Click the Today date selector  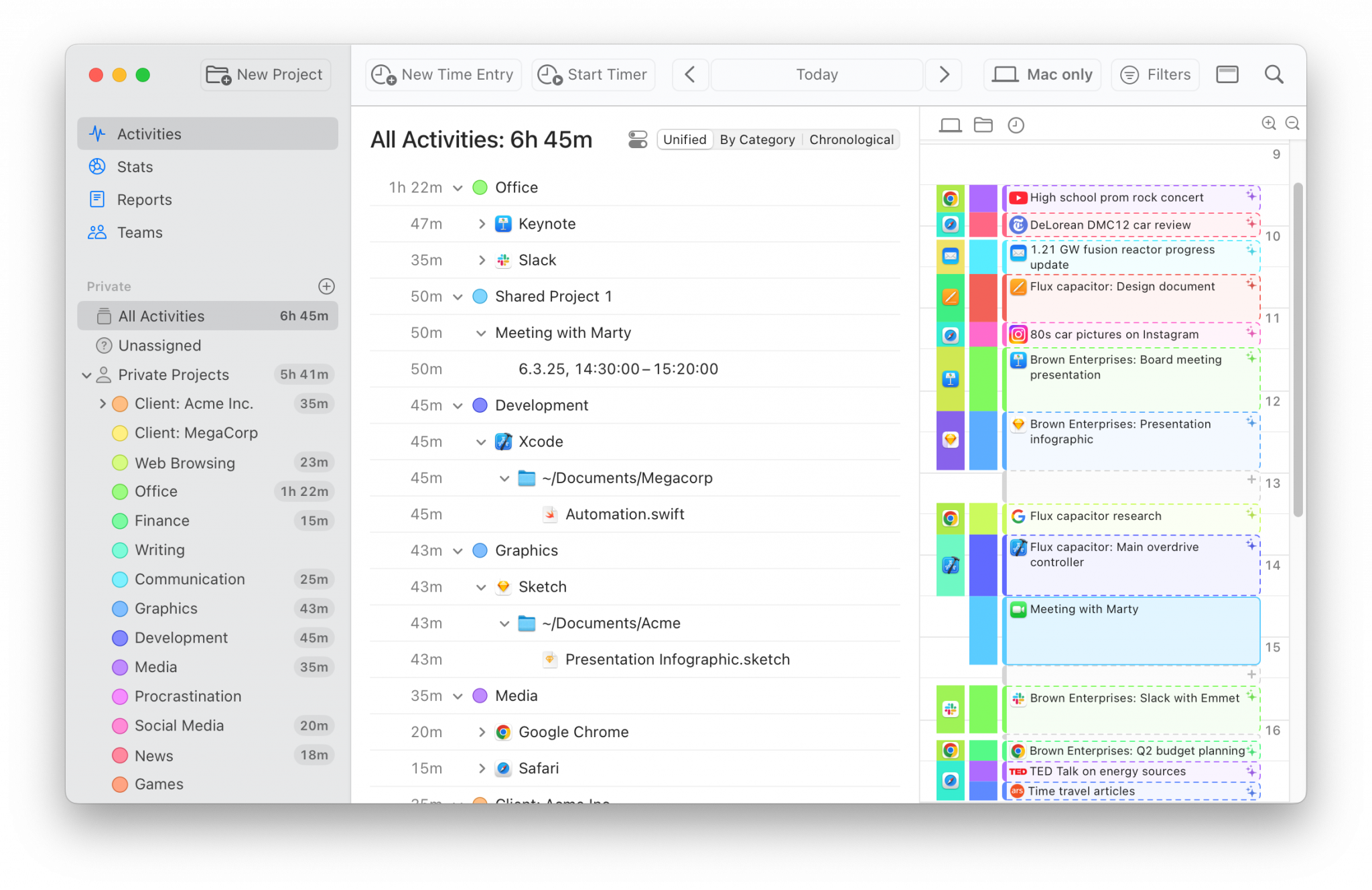point(816,74)
